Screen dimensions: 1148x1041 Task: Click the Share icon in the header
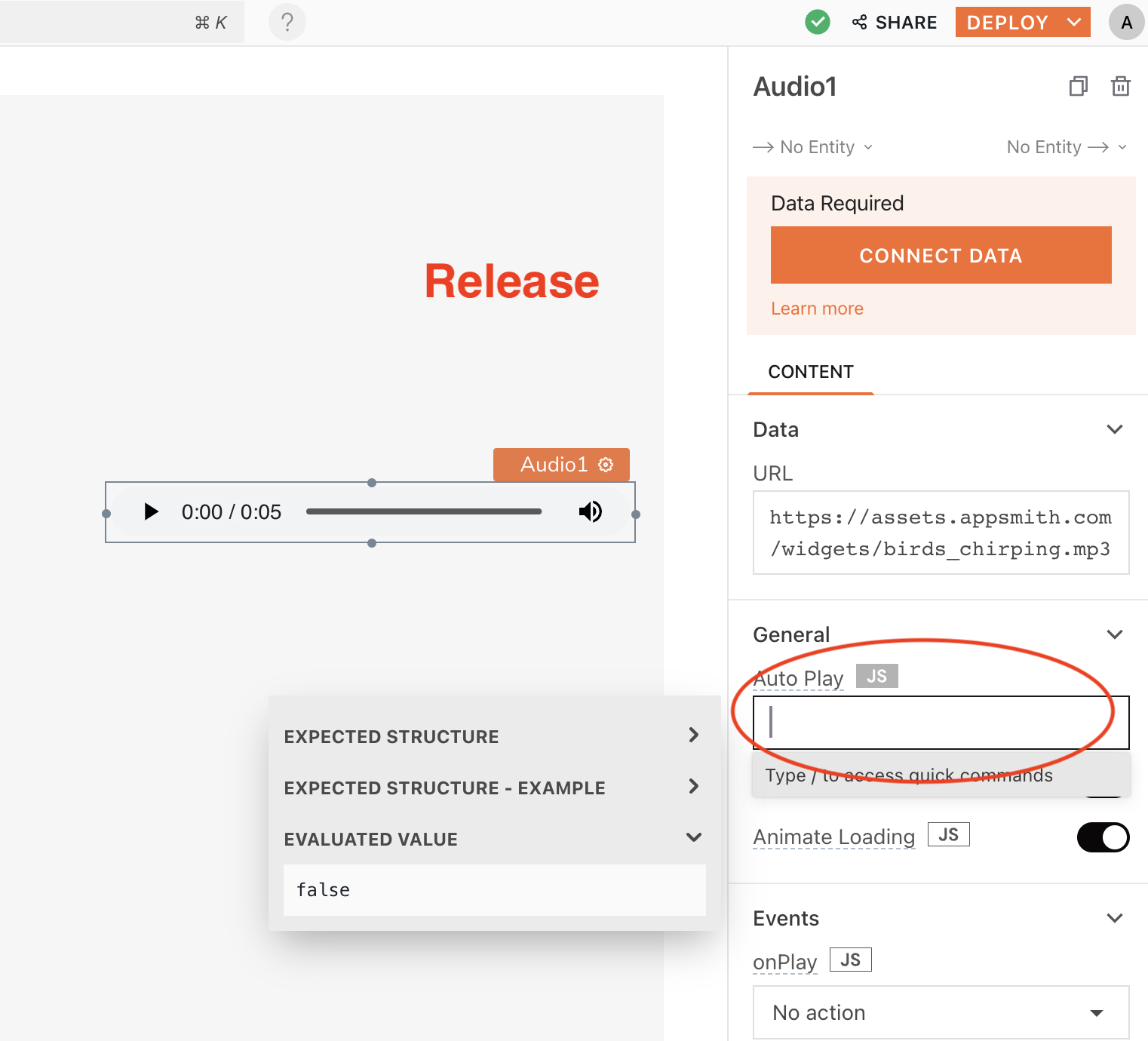[x=859, y=22]
